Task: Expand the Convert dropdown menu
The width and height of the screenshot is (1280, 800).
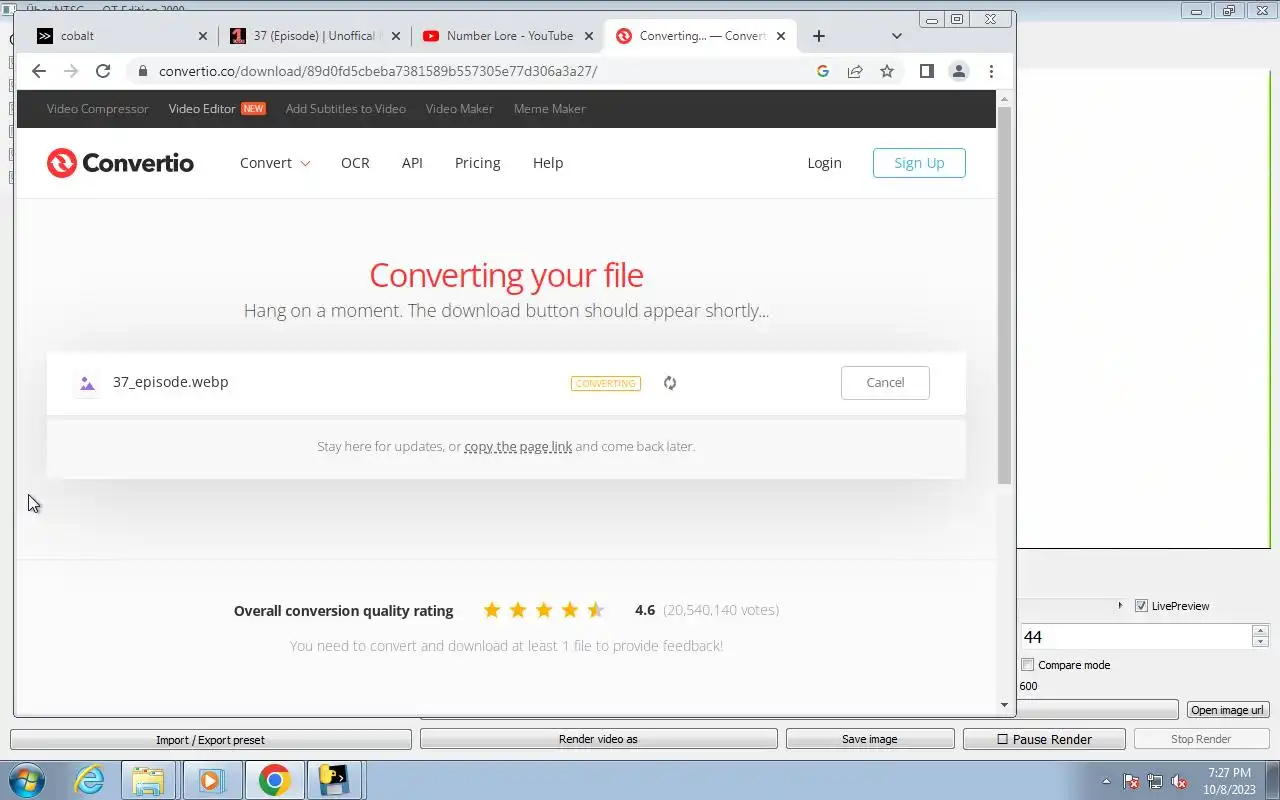Action: coord(275,163)
